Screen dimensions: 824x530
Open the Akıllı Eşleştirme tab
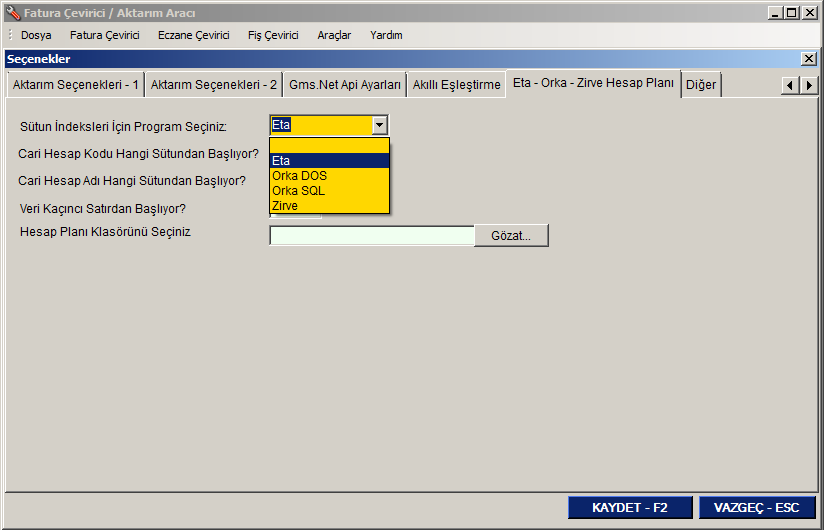(456, 85)
